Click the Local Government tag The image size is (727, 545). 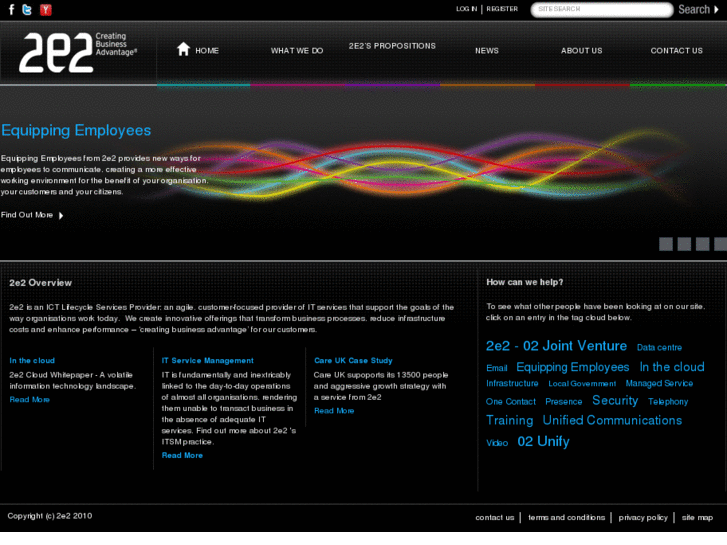pos(582,384)
